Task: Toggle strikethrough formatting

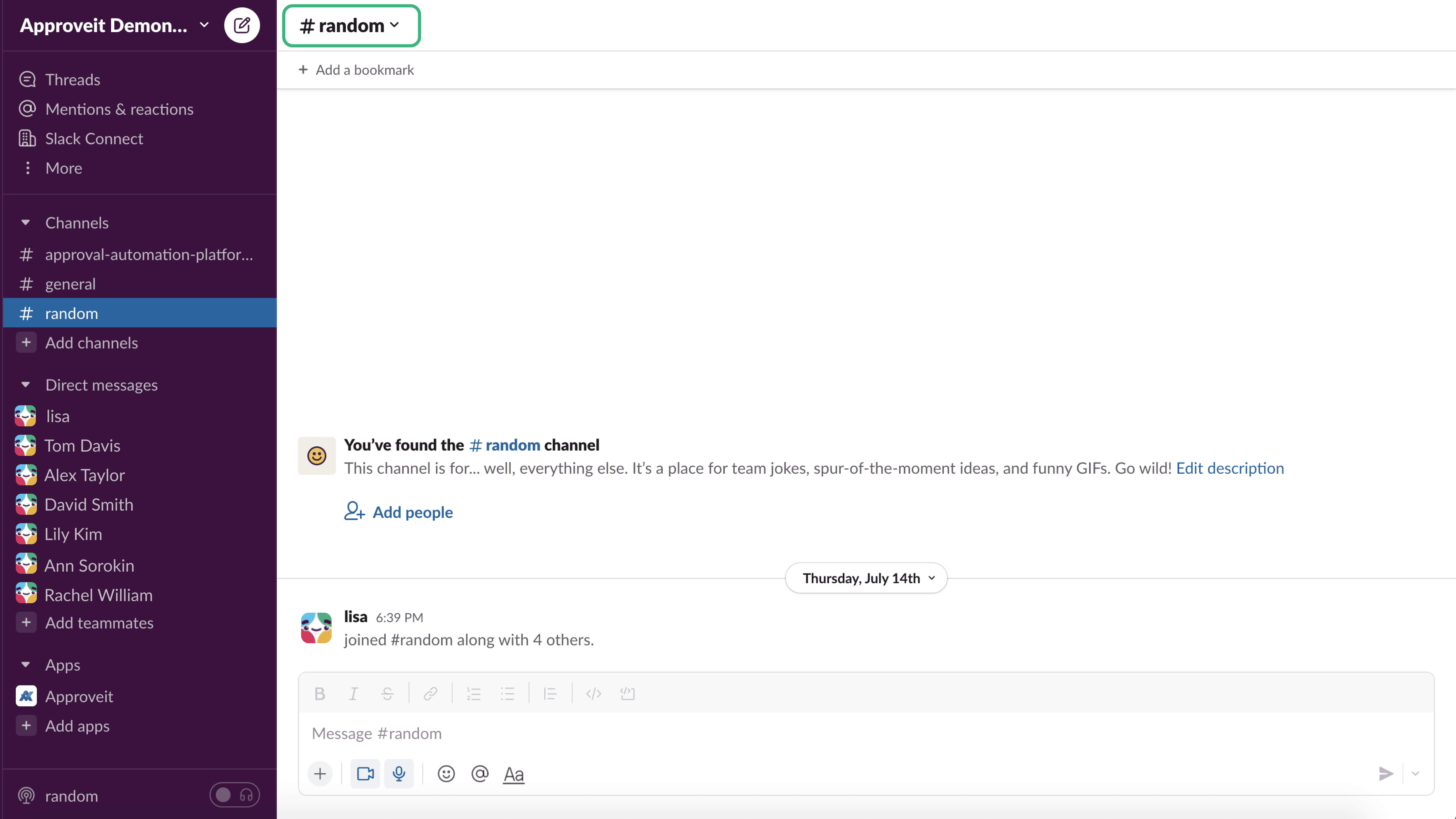Action: click(387, 693)
